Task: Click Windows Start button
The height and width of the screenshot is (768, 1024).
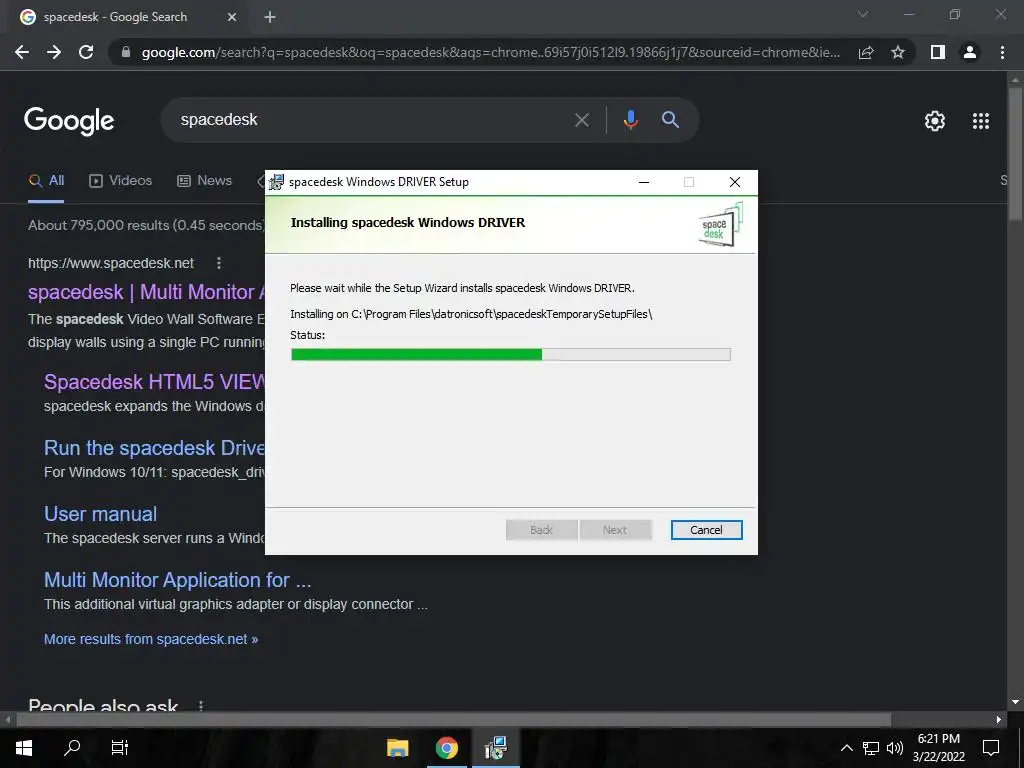Action: point(24,748)
